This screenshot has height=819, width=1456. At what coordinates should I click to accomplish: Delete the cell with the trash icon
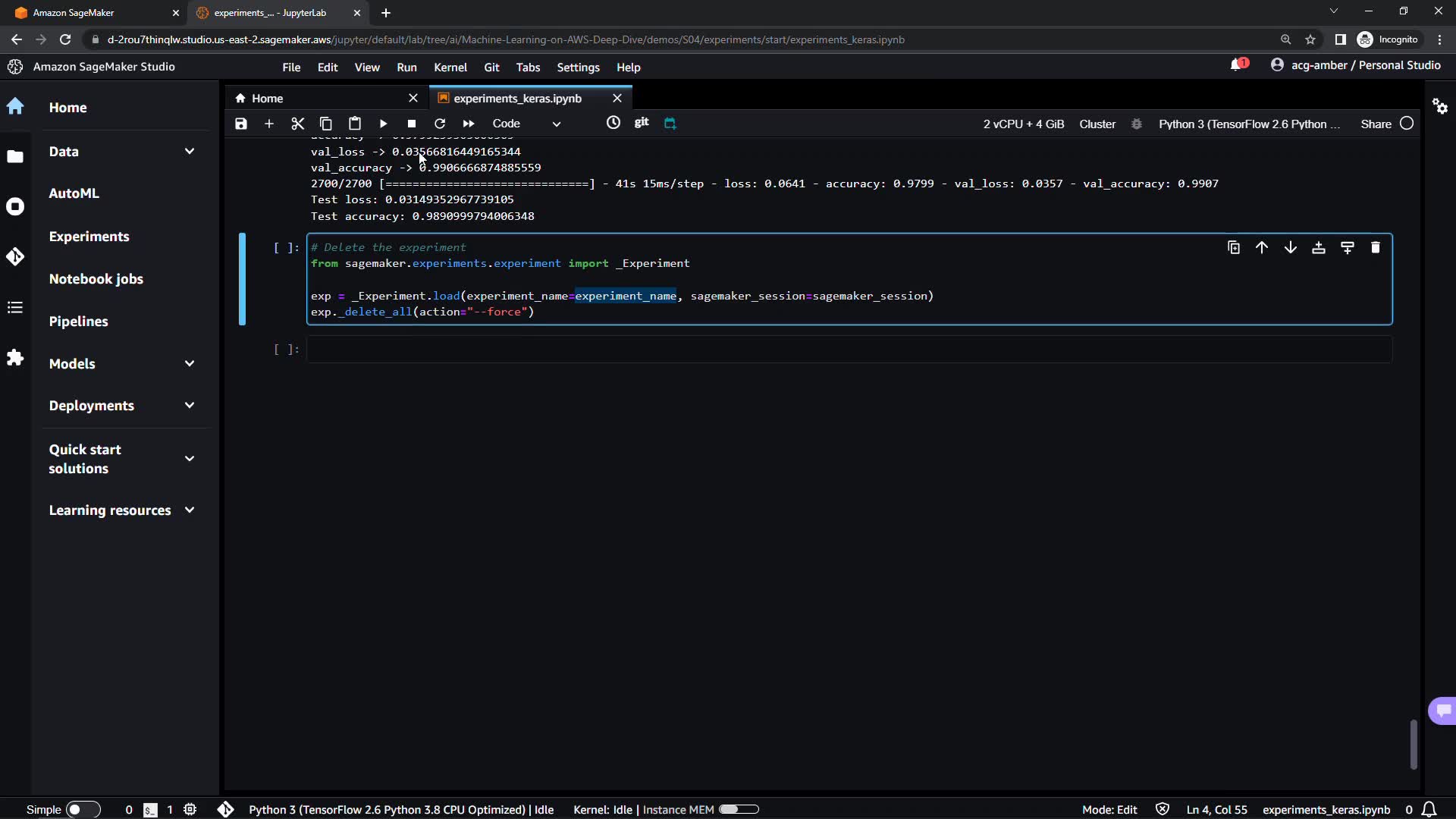pos(1376,248)
